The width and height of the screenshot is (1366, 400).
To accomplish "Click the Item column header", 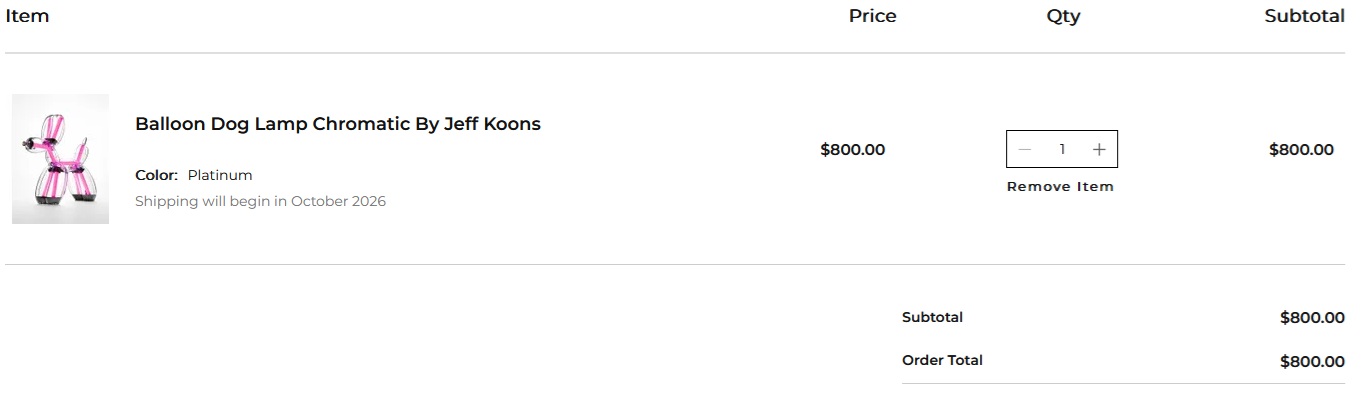I will pyautogui.click(x=27, y=16).
